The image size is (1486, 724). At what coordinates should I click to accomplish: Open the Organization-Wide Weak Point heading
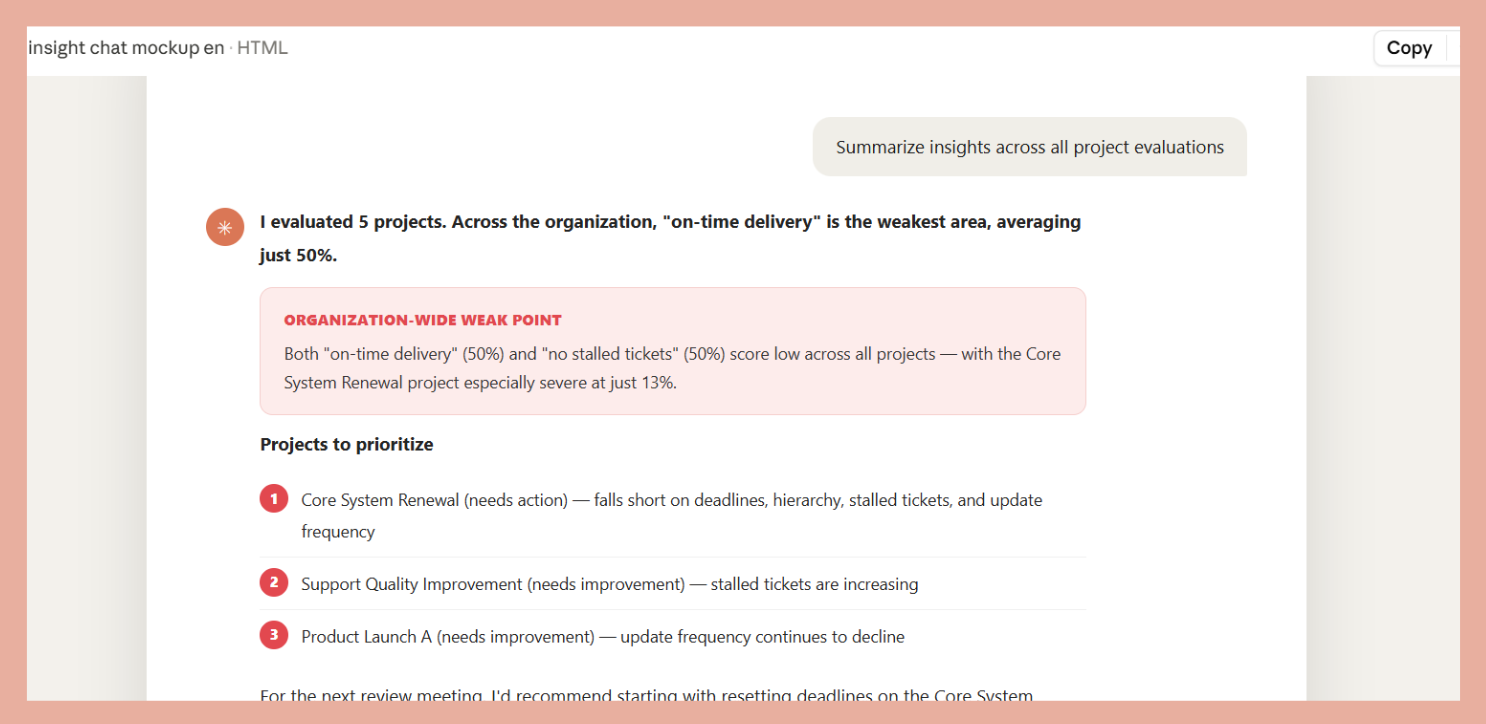coord(423,320)
